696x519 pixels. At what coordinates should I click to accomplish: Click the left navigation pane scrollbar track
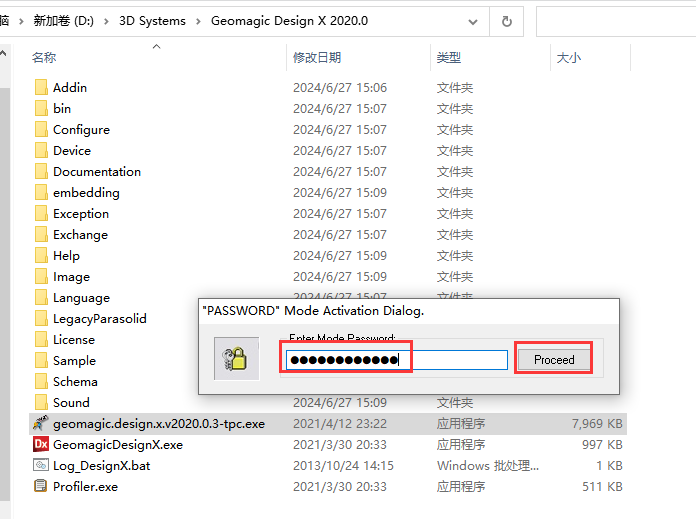pos(4,293)
